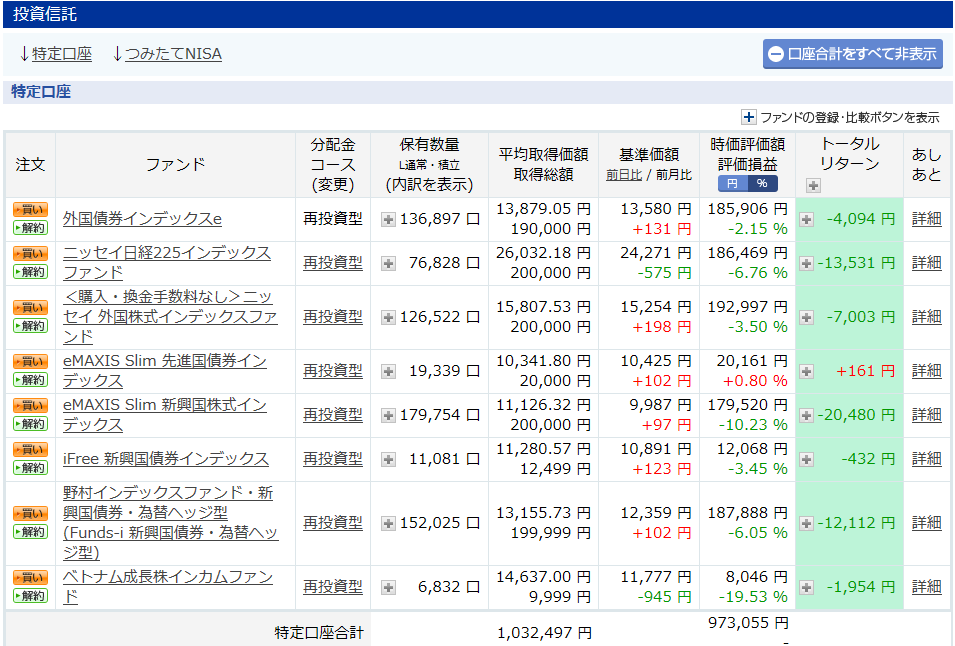
Task: Expand holdings breakdown for 19,339口
Action: pyautogui.click(x=388, y=371)
